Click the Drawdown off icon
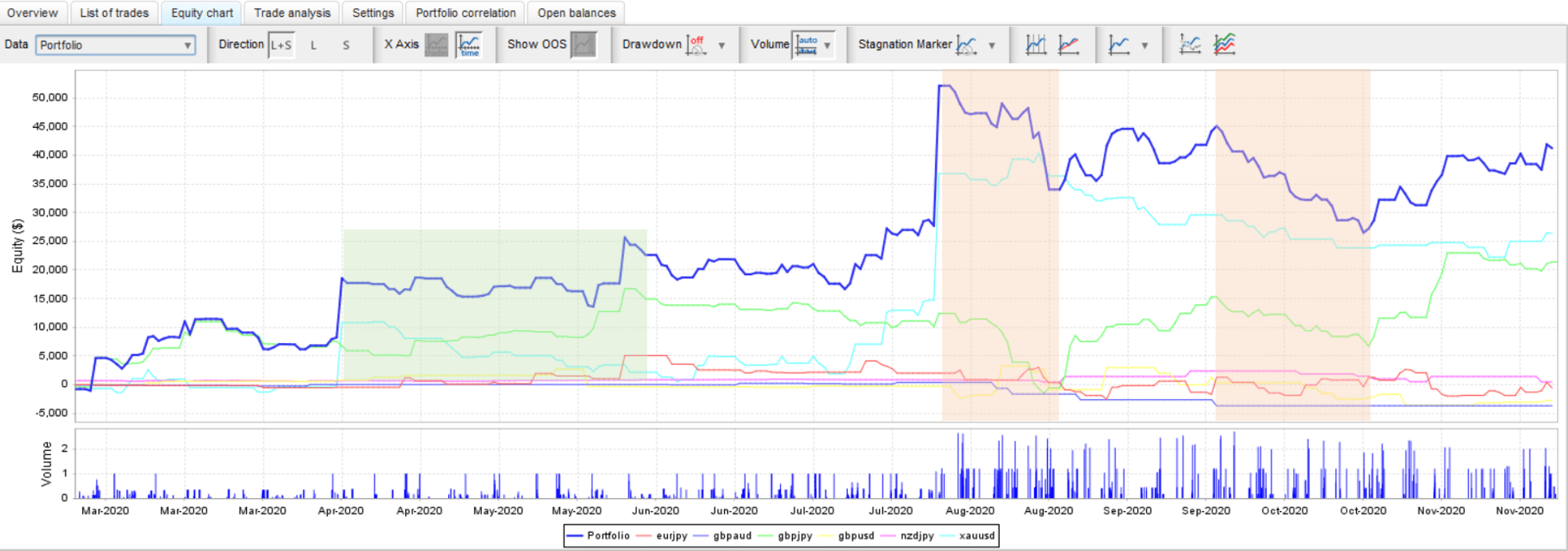This screenshot has width=1568, height=551. tap(696, 45)
